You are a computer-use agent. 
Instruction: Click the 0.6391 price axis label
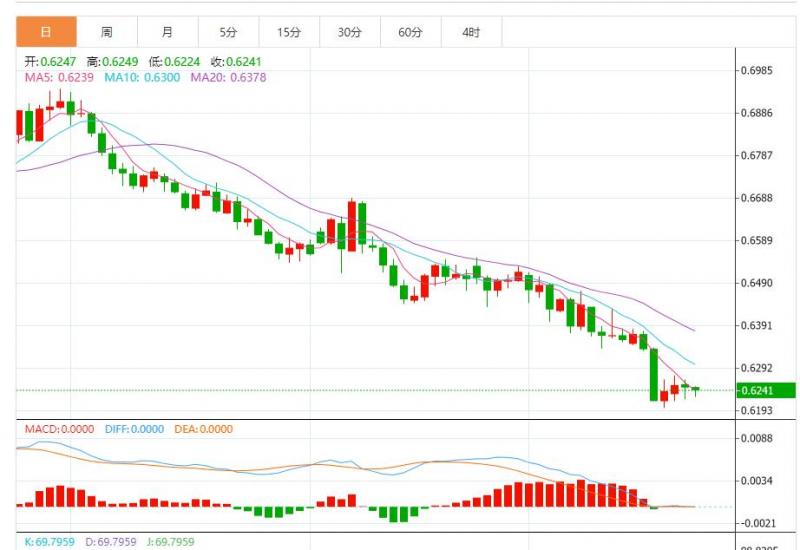point(757,325)
